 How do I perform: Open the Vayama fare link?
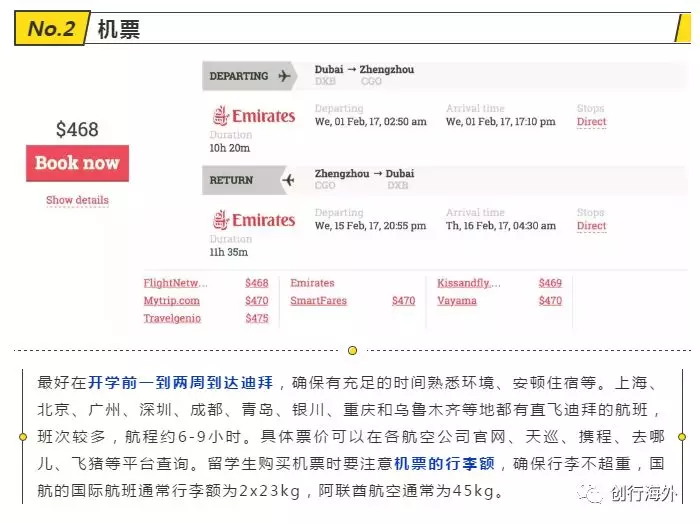(457, 301)
